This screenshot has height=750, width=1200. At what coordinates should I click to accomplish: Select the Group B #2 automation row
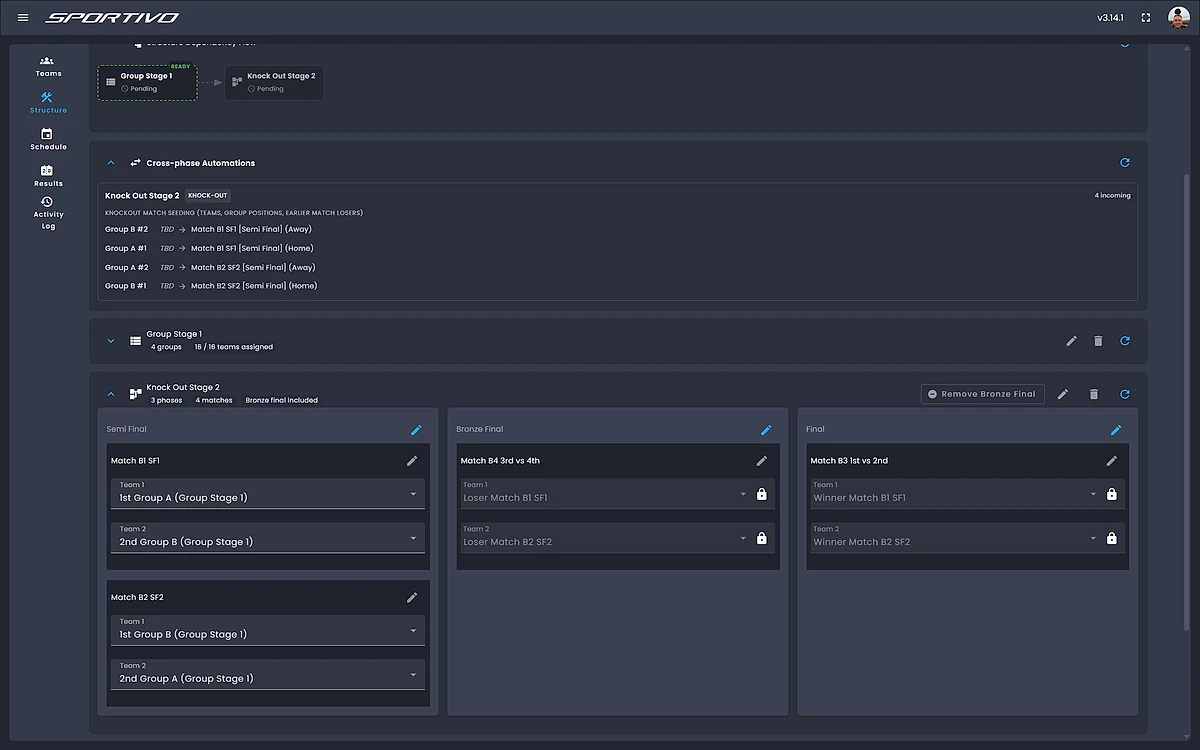pos(210,230)
